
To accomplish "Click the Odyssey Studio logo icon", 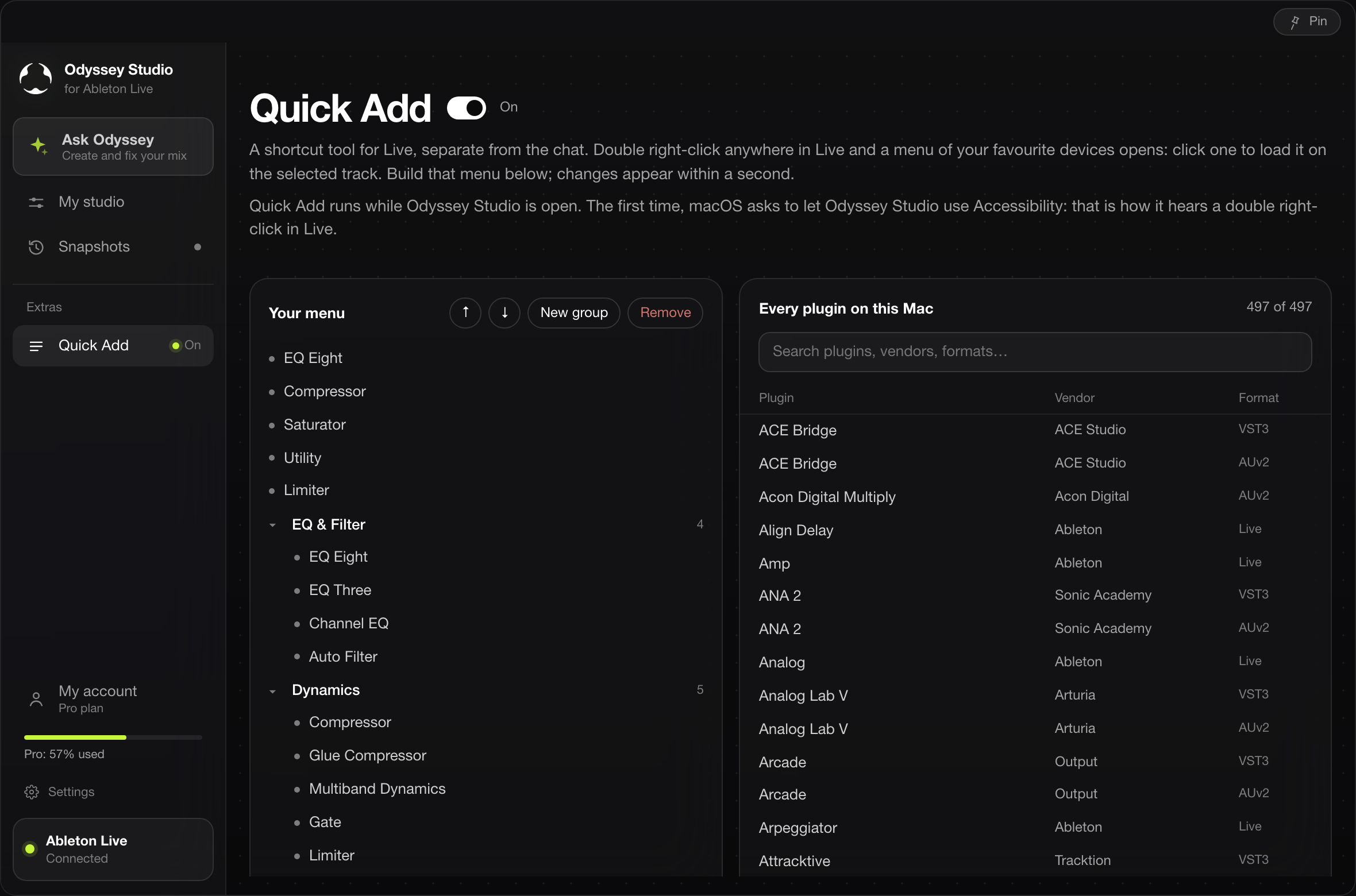I will pyautogui.click(x=36, y=79).
